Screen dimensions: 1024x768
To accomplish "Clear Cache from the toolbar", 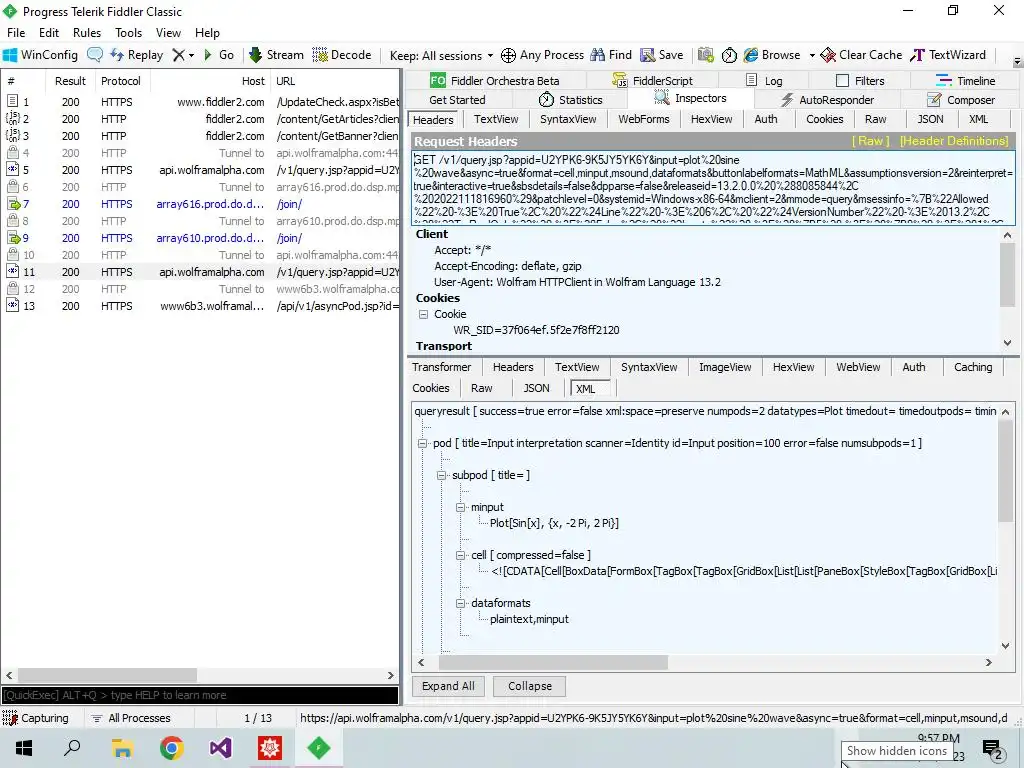I will (x=861, y=55).
